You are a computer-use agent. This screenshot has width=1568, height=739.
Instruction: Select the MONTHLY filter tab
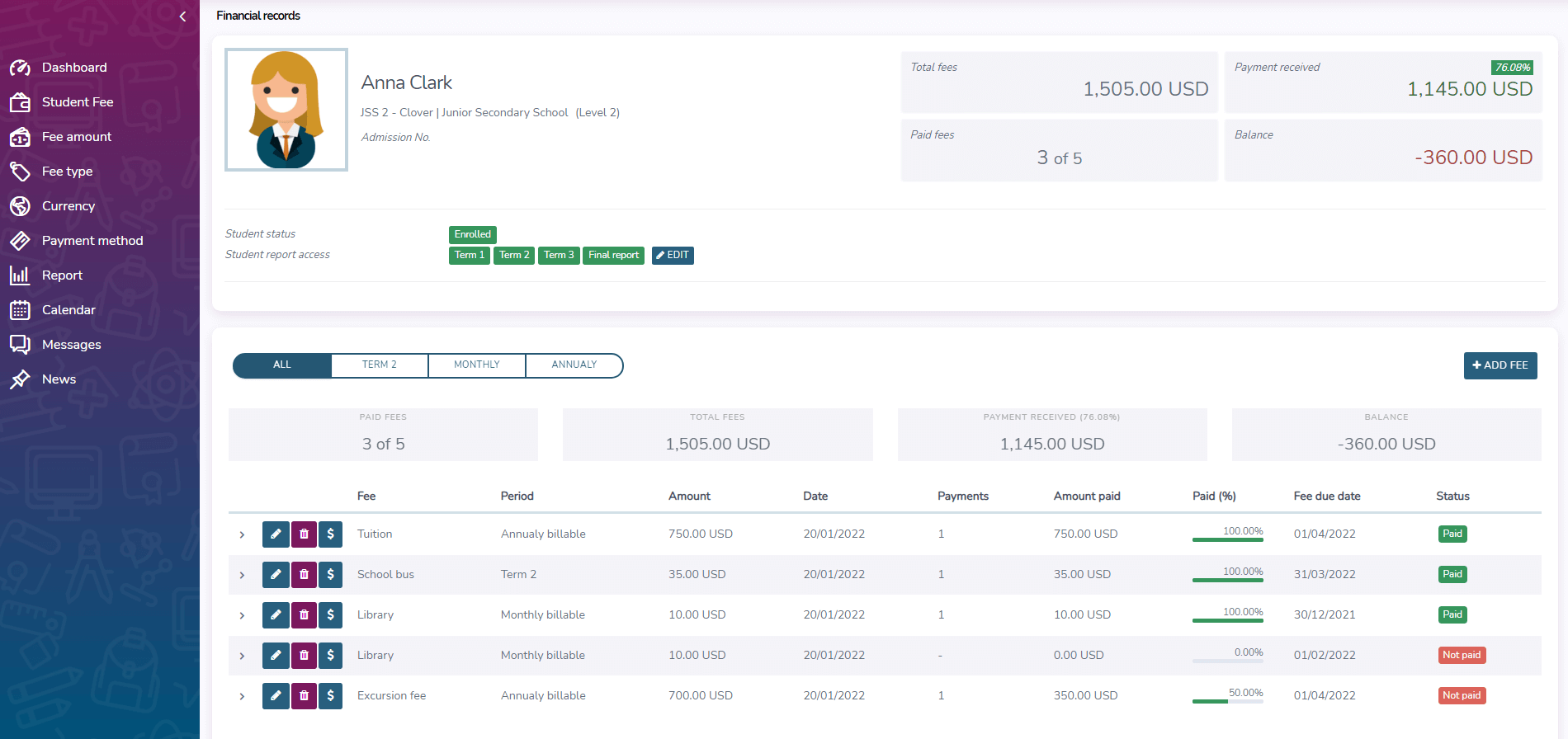coord(477,365)
